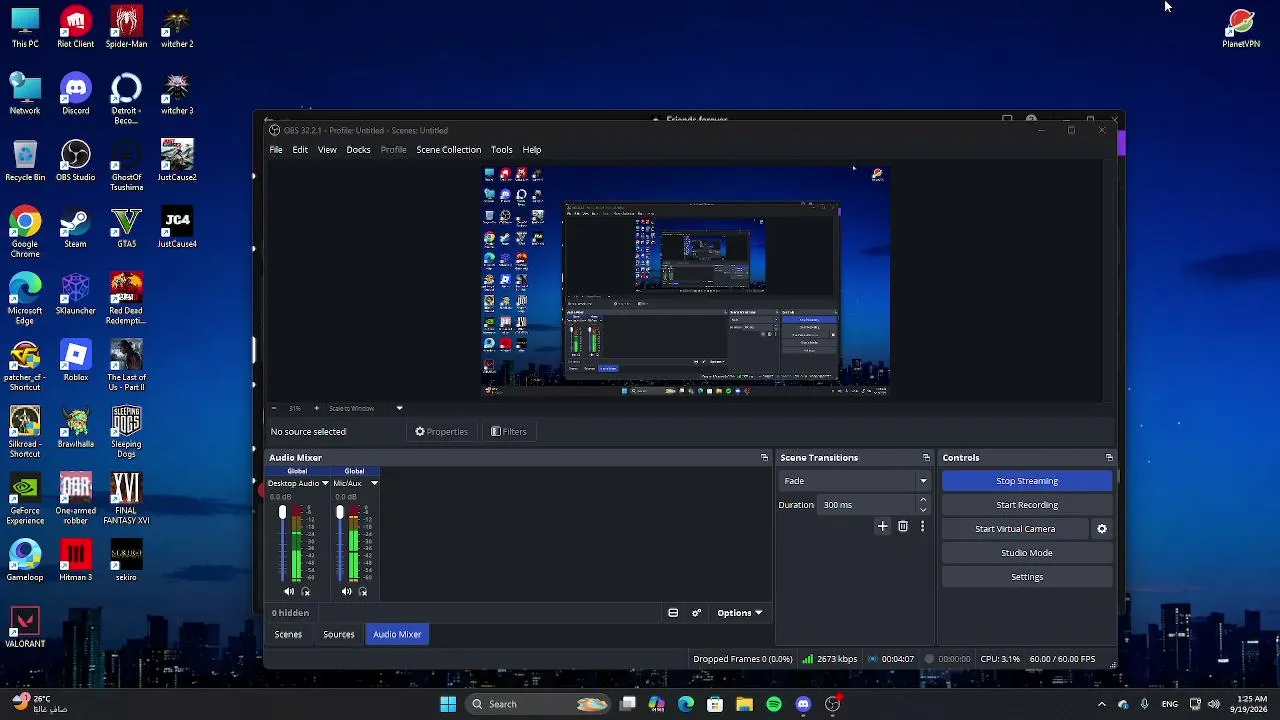Adjust the Mic/Aux volume slider handle
Viewport: 1280px width, 720px height.
point(340,513)
